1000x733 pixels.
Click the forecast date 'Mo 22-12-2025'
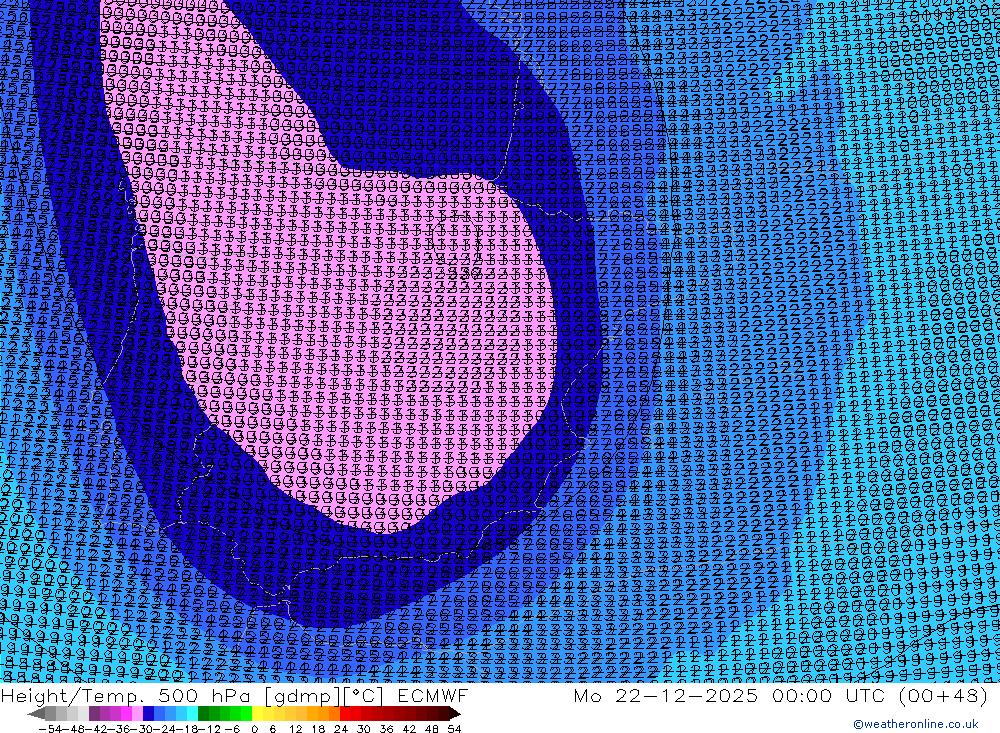click(666, 695)
